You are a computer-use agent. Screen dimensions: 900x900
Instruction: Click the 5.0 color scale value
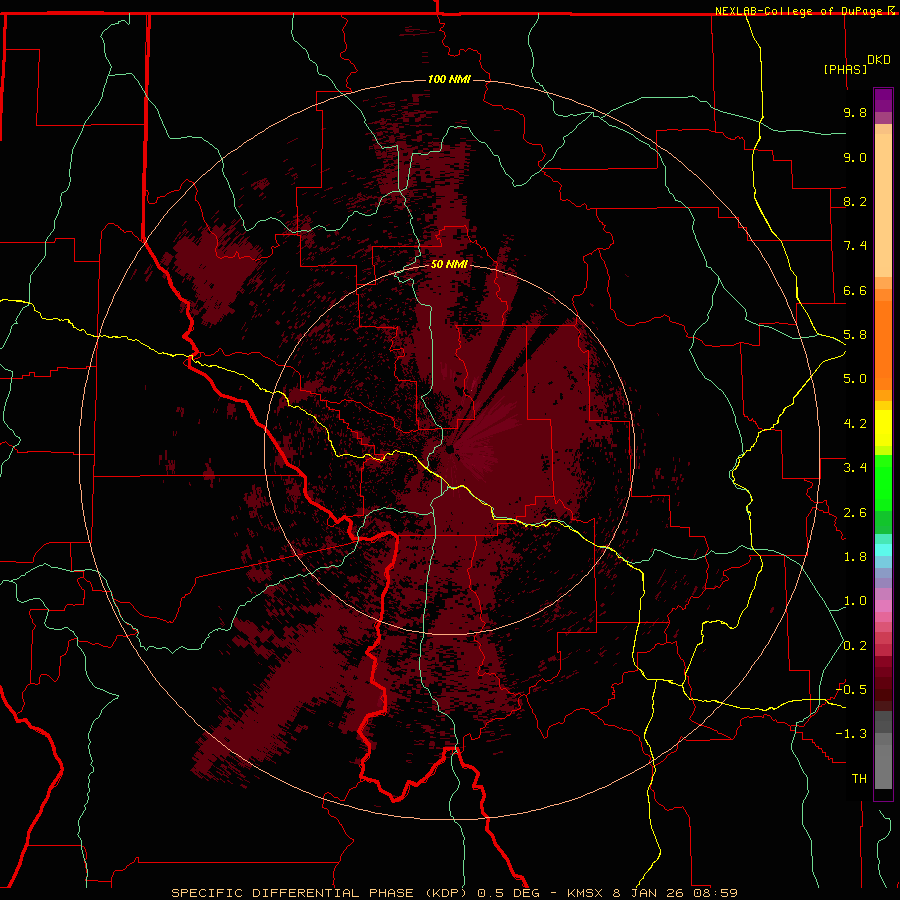point(855,379)
